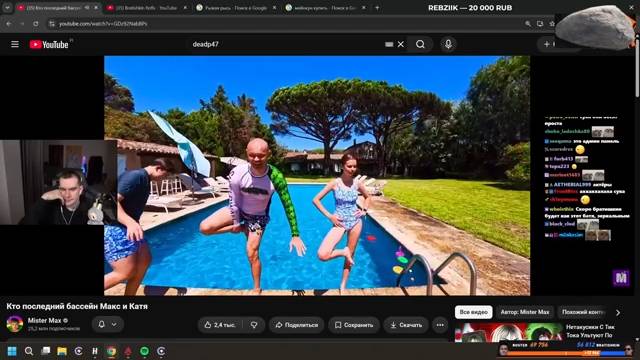This screenshot has width=640, height=360.
Task: Click the magnifier search button in YouTube
Action: (420, 44)
